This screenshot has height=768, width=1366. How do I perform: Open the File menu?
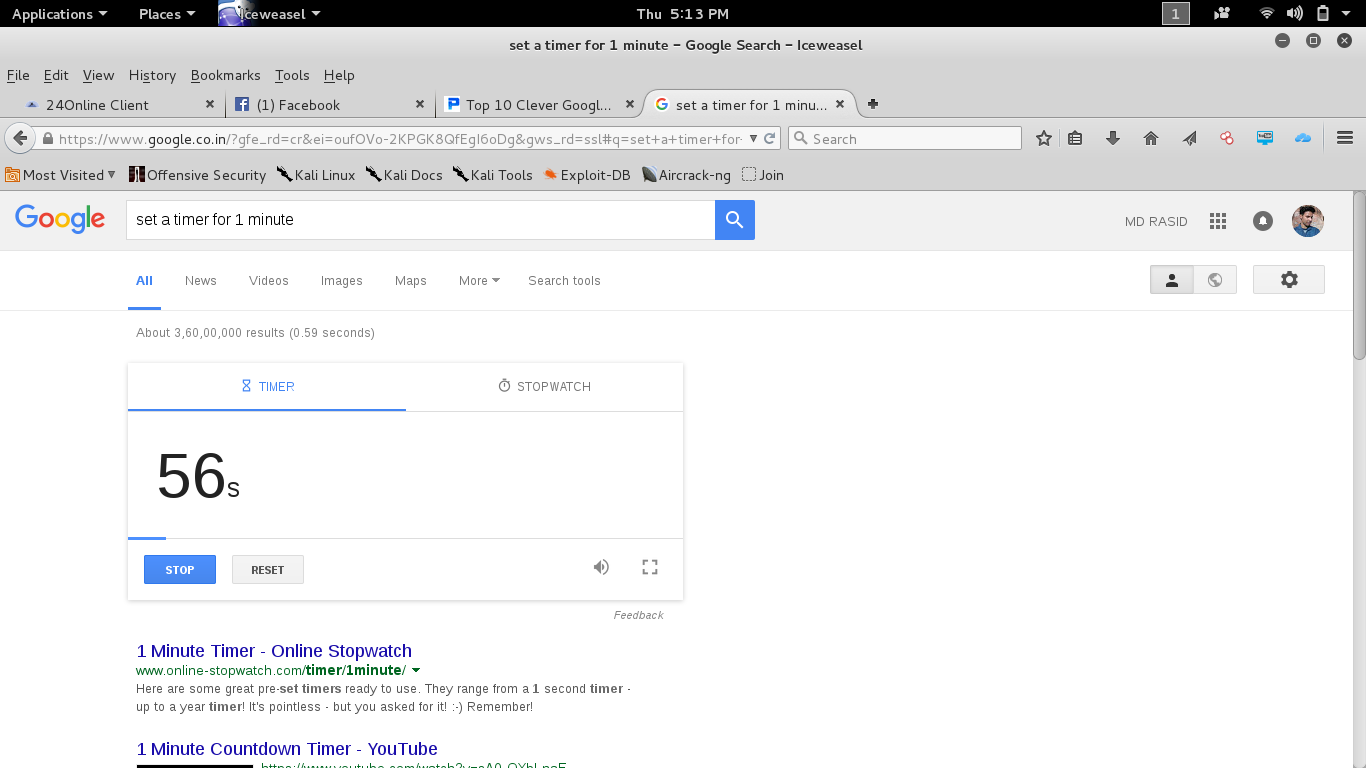[18, 75]
